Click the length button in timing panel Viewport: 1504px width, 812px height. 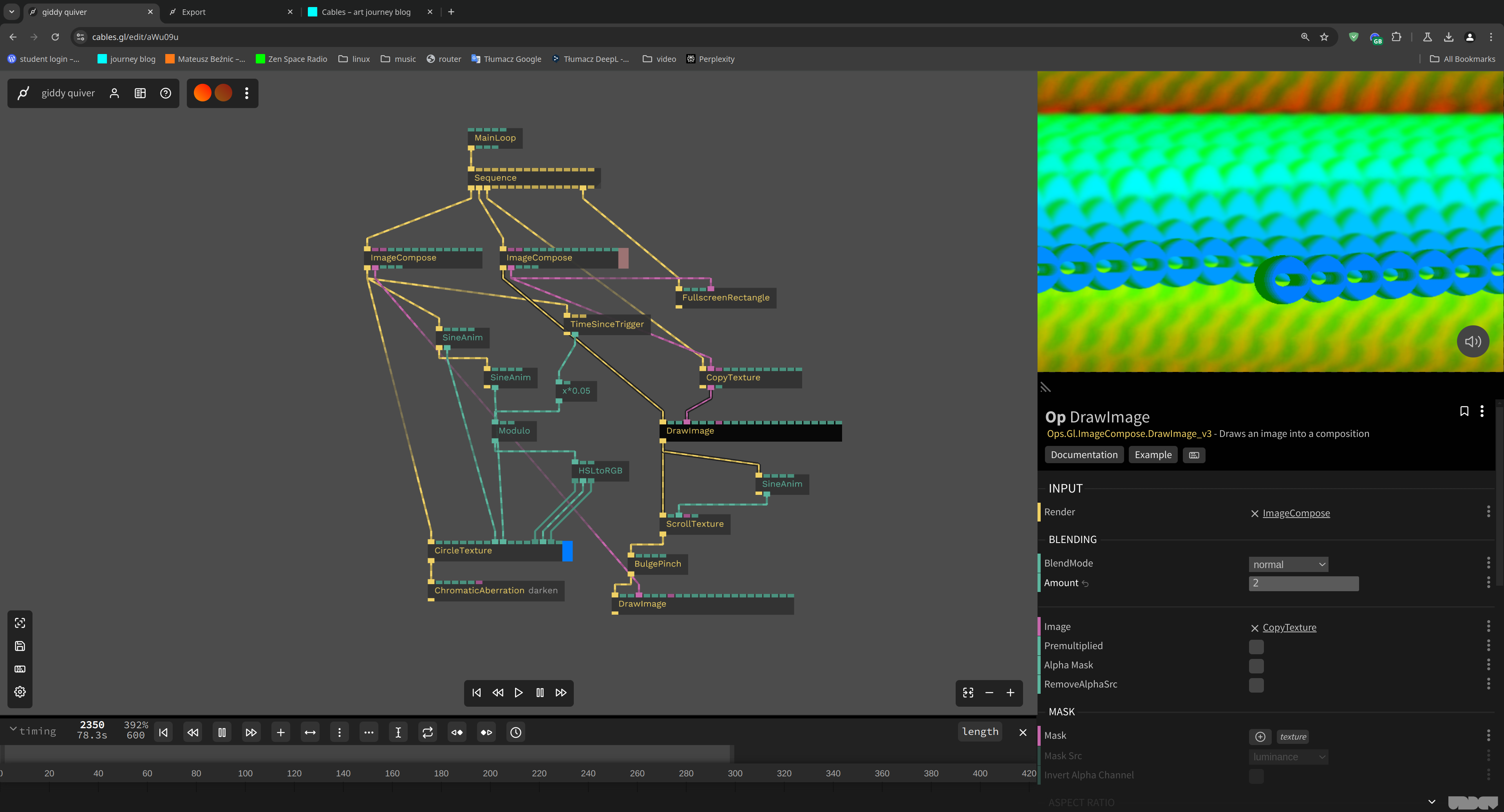click(980, 731)
